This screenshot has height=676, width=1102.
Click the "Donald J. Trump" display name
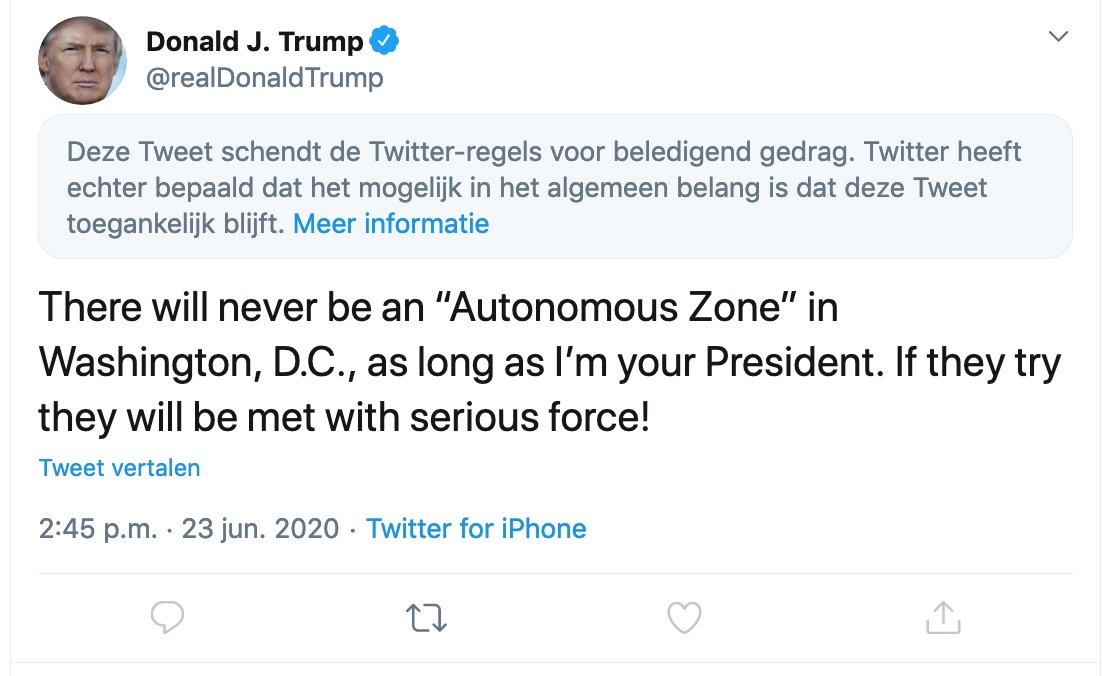coord(254,42)
